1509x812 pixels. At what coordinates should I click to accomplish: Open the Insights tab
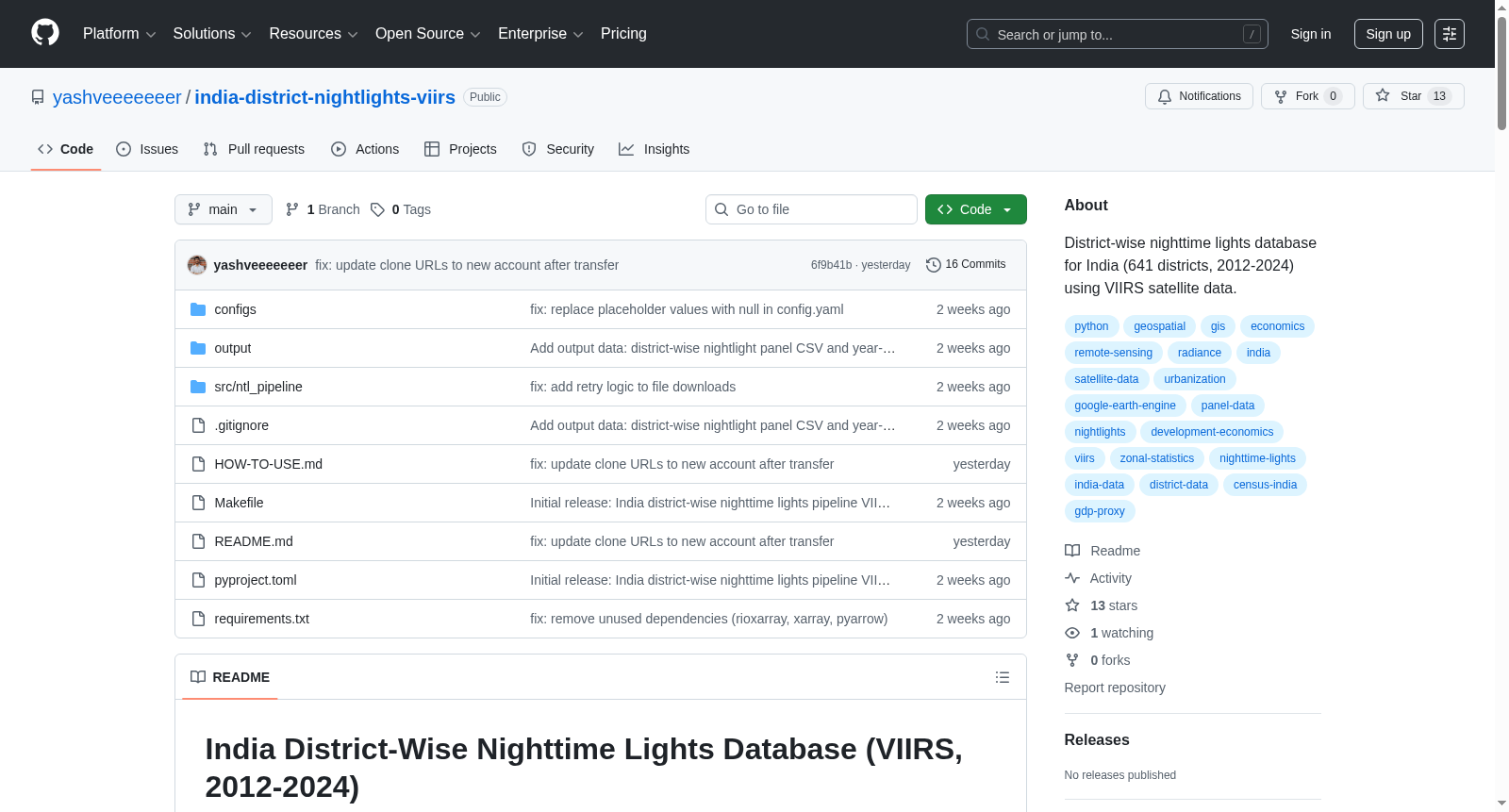click(x=655, y=149)
